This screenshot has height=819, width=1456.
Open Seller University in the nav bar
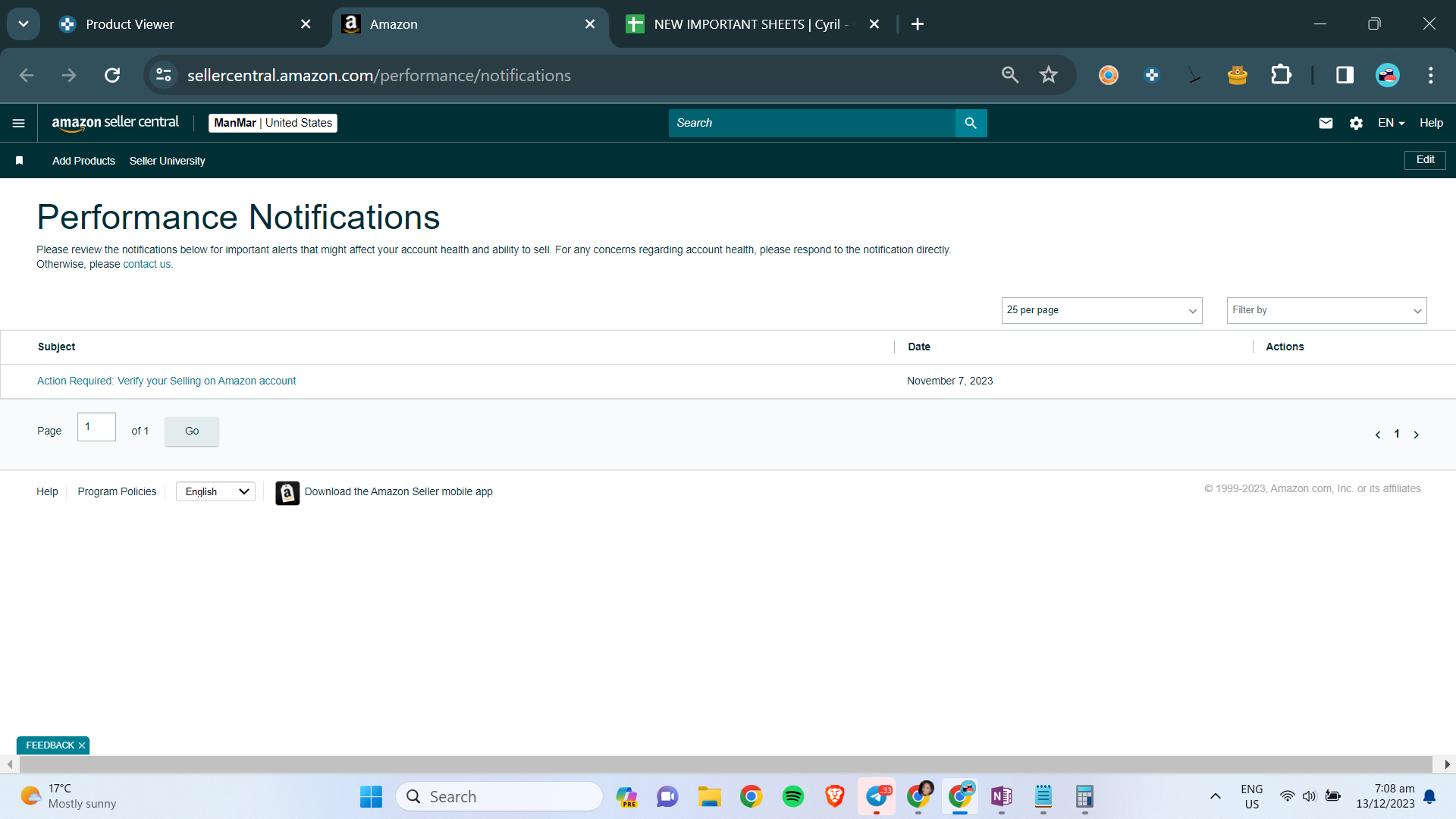[x=167, y=161]
